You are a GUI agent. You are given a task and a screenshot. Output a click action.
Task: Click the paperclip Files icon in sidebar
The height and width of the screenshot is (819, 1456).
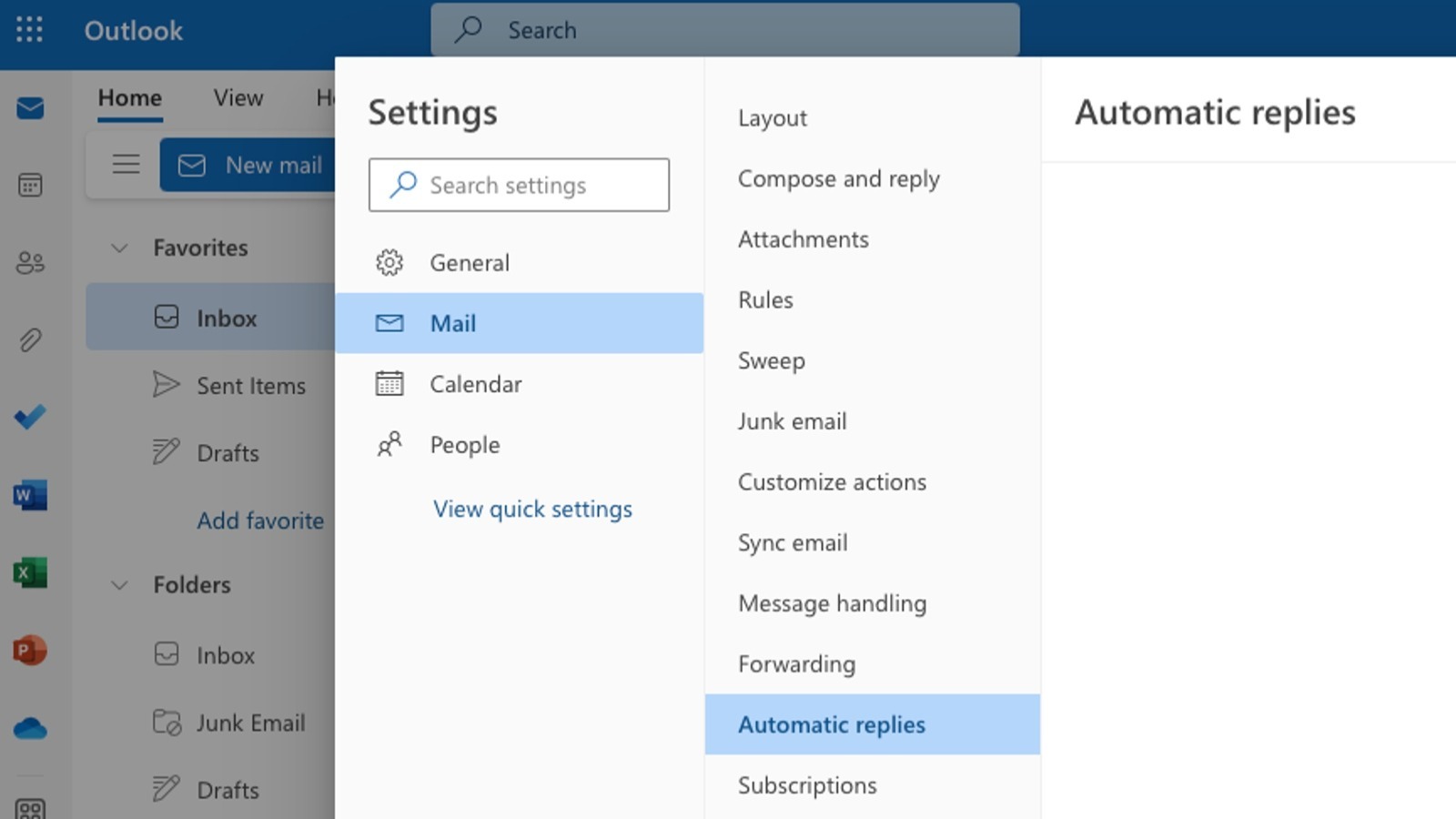click(x=30, y=339)
